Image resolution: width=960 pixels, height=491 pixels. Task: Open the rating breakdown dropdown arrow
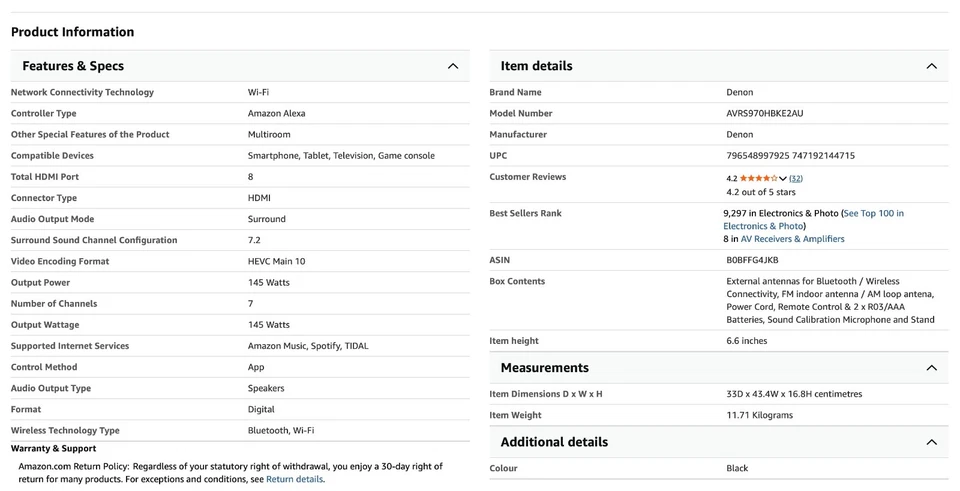pos(783,179)
